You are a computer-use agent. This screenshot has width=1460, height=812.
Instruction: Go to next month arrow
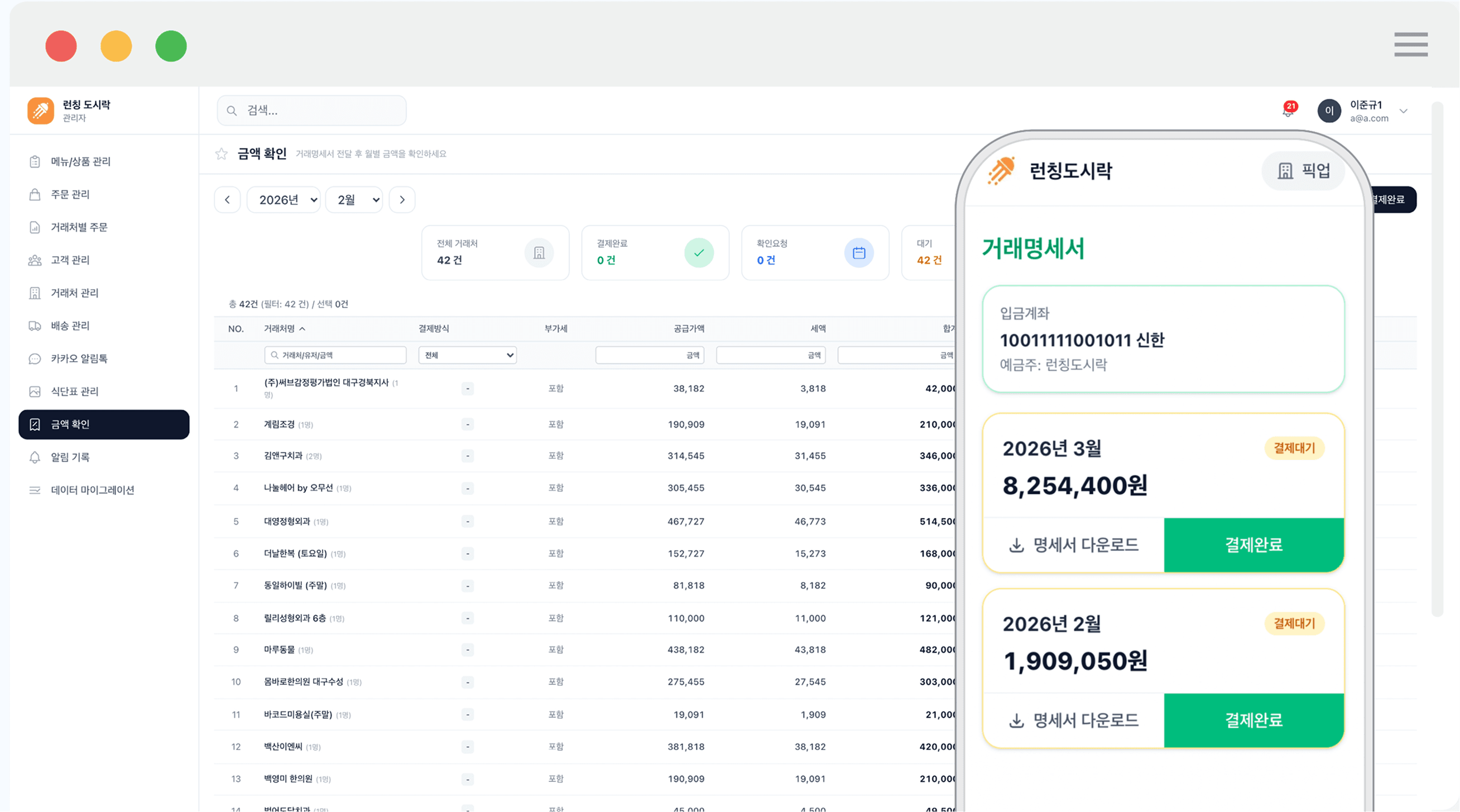tap(402, 199)
